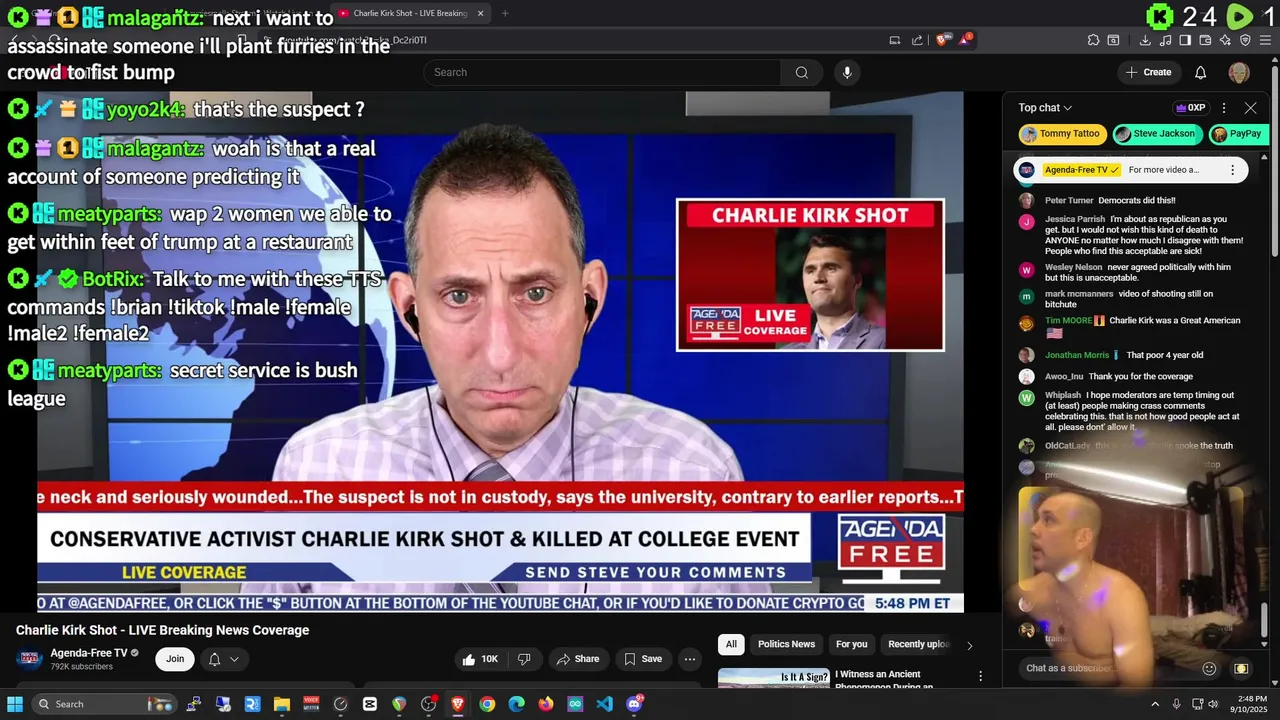Viewport: 1280px width, 720px height.
Task: Click the Agenda-Free TV channel avatar
Action: point(30,658)
